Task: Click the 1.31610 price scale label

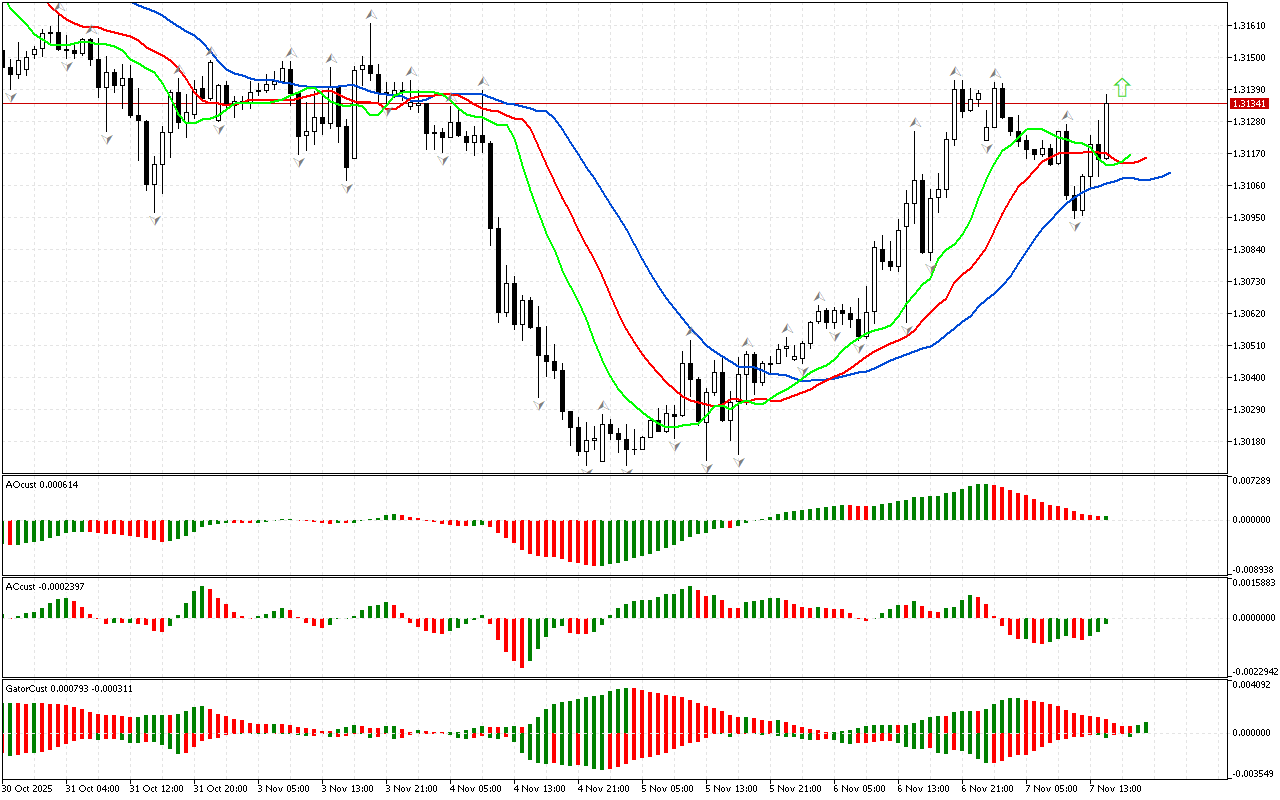Action: coord(1250,25)
